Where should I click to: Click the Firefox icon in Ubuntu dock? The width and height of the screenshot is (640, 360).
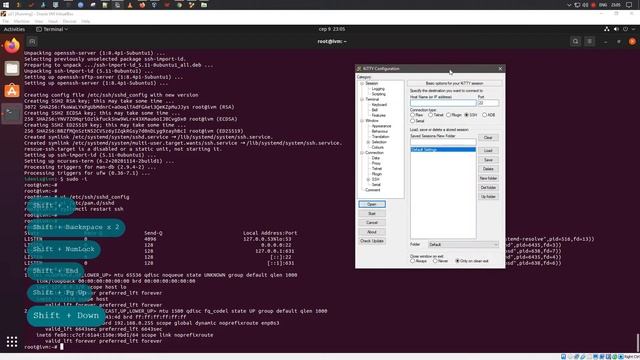tap(12, 46)
